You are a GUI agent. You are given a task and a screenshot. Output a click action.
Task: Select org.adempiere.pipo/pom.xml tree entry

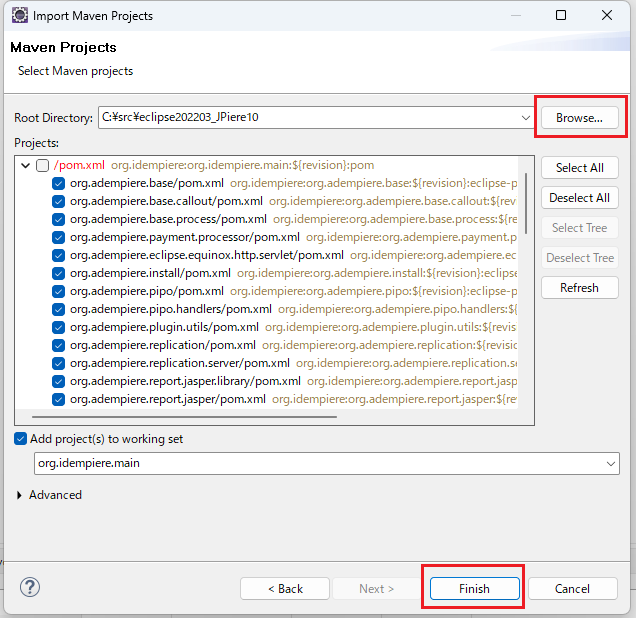tap(146, 291)
